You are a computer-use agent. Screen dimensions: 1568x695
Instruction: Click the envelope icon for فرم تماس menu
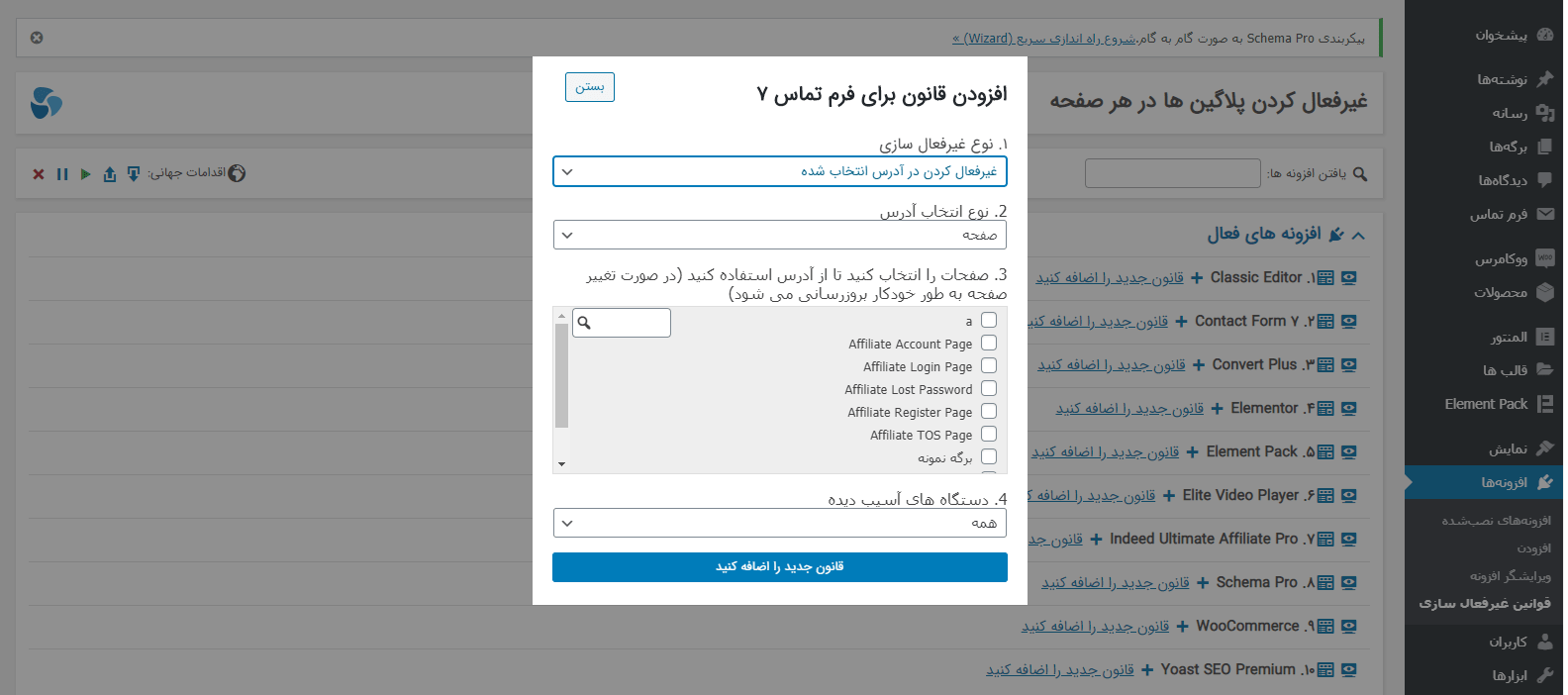click(1545, 214)
